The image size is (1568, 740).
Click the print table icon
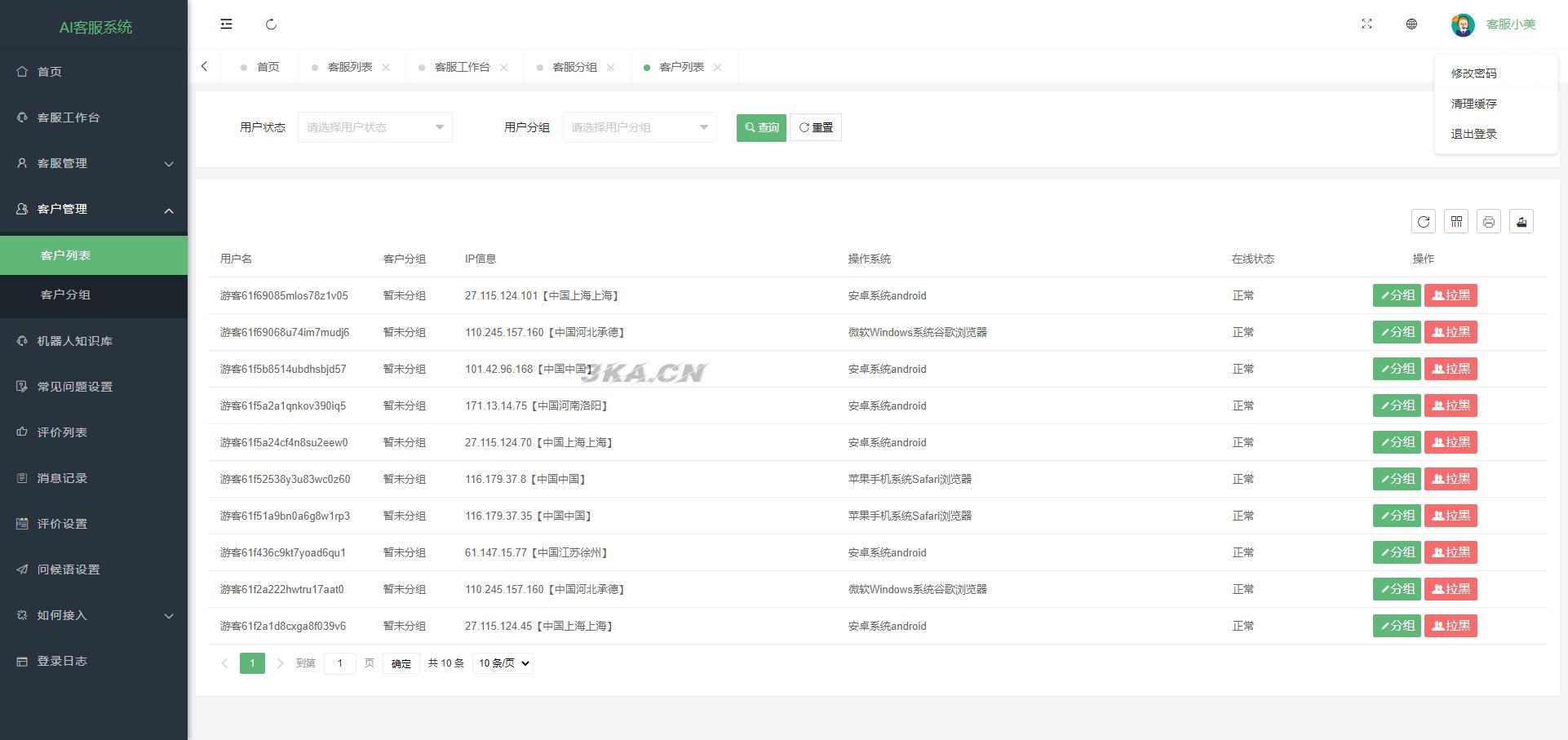click(x=1488, y=222)
